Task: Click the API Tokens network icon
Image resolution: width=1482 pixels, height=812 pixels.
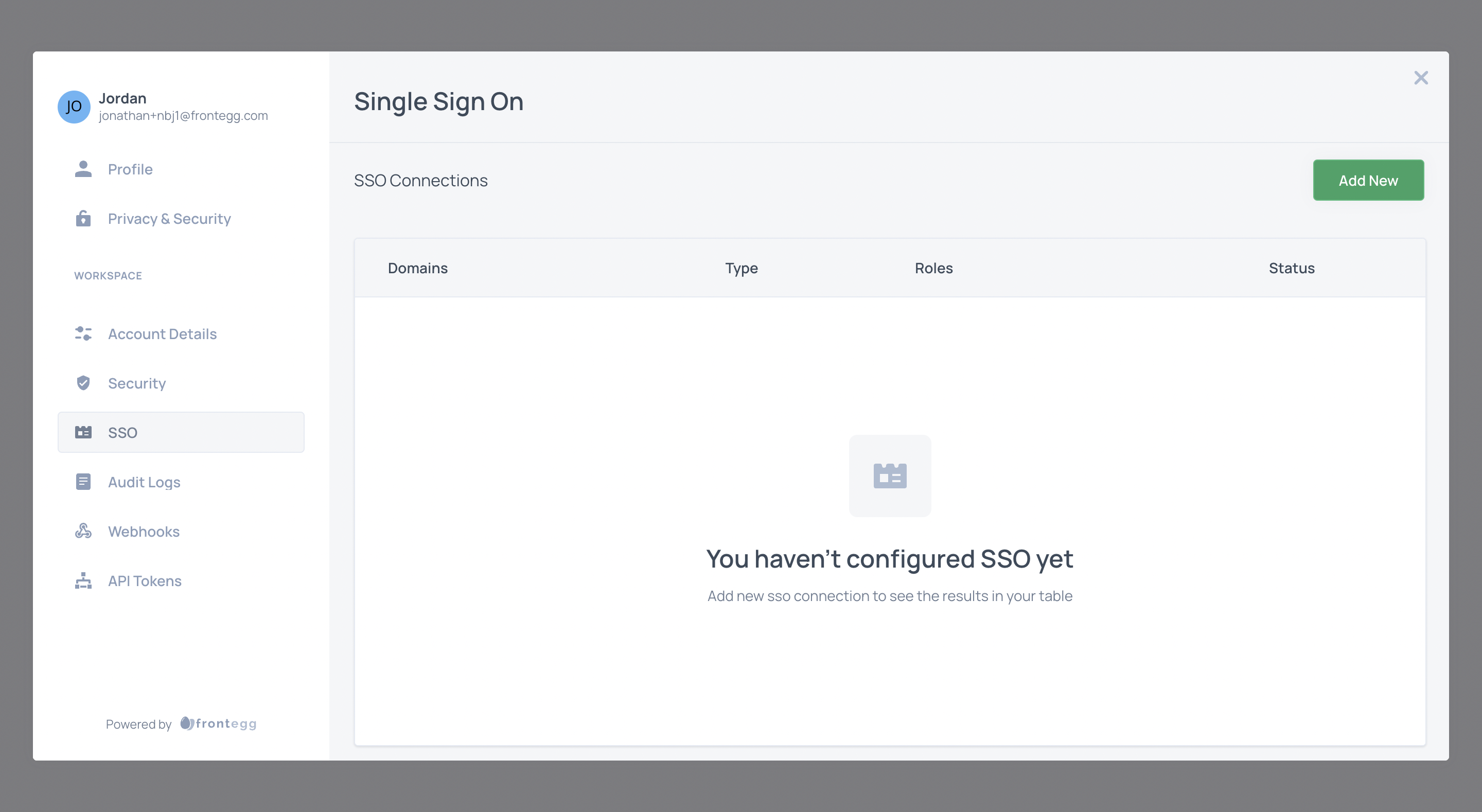Action: click(83, 580)
